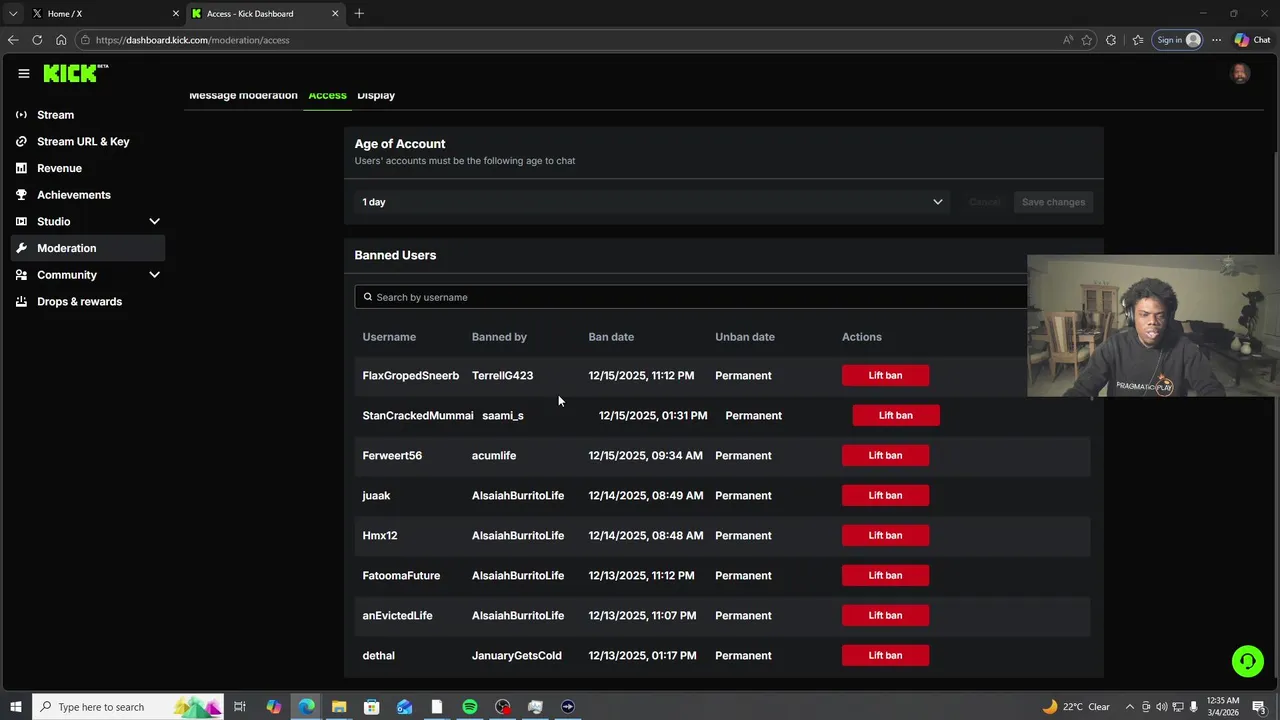The height and width of the screenshot is (720, 1280).
Task: Switch to the Display tab
Action: click(376, 95)
